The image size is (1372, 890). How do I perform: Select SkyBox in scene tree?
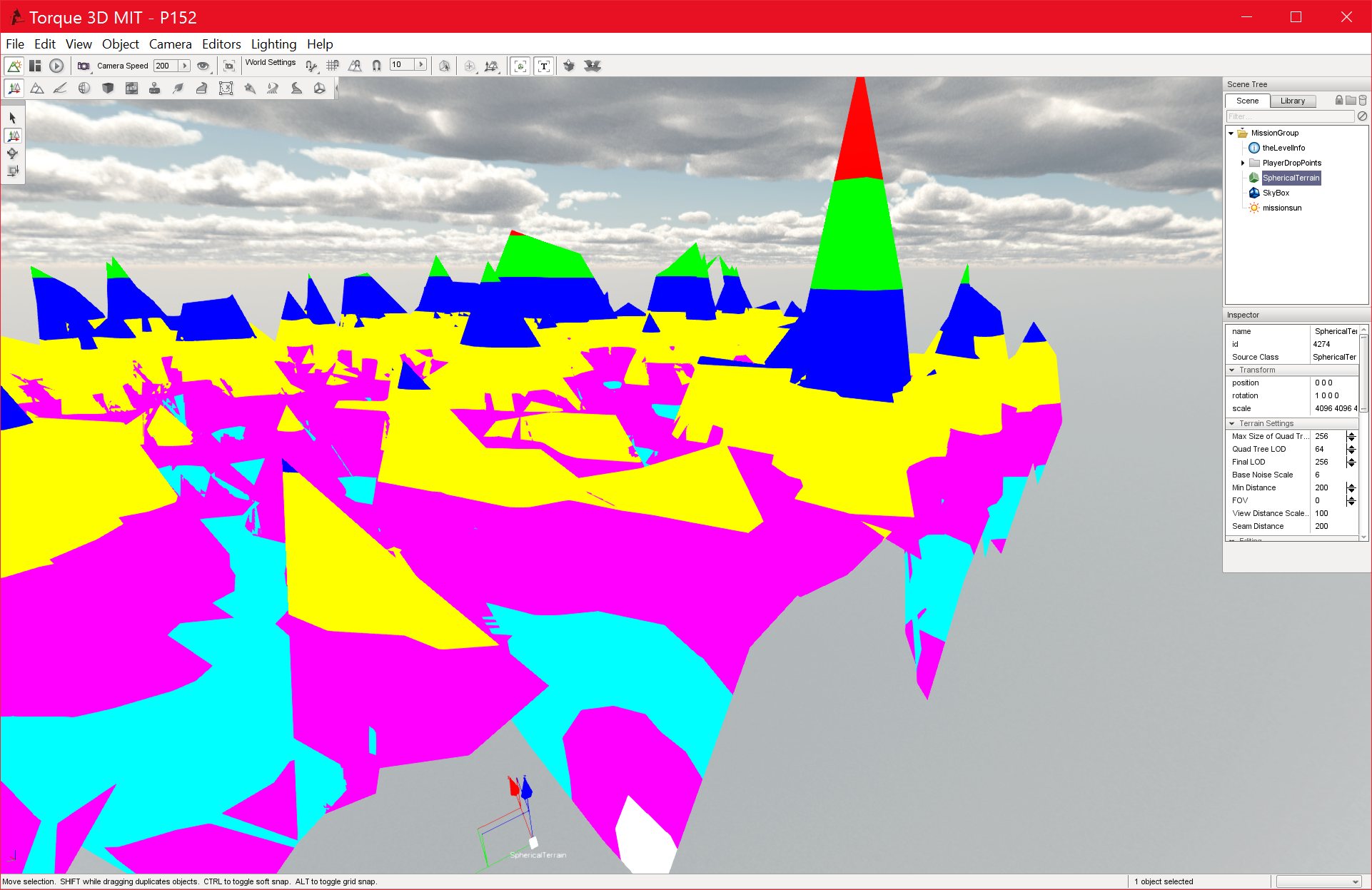coord(1276,193)
